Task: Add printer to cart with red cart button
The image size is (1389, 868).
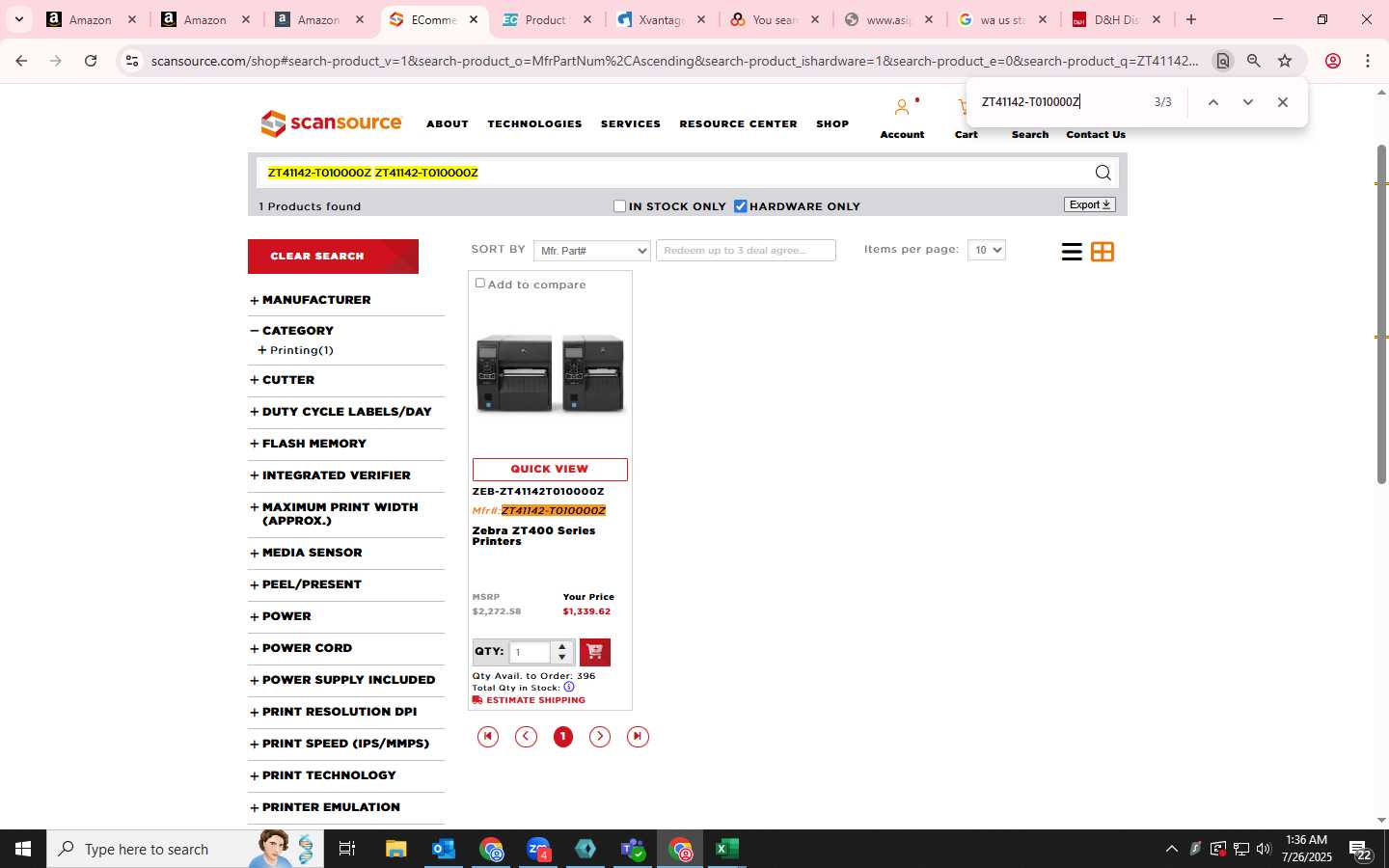Action: click(594, 652)
